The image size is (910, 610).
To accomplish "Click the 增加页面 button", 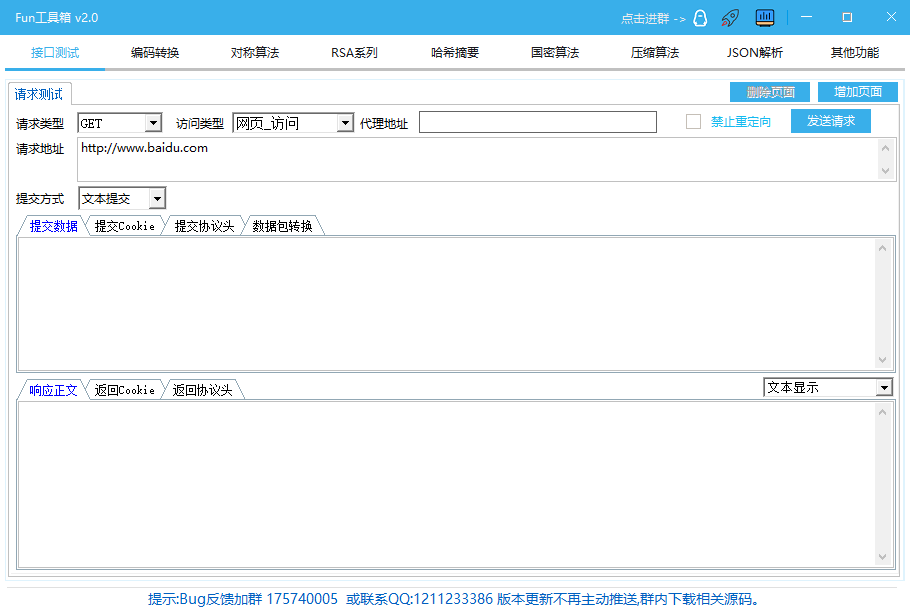I will [857, 91].
